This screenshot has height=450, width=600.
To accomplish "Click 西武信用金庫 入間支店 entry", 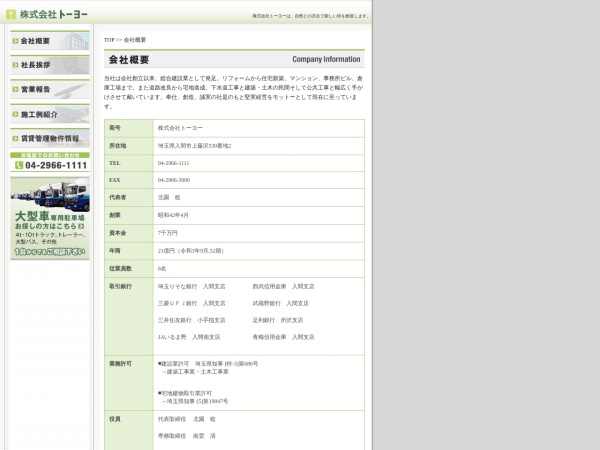I will [x=283, y=286].
